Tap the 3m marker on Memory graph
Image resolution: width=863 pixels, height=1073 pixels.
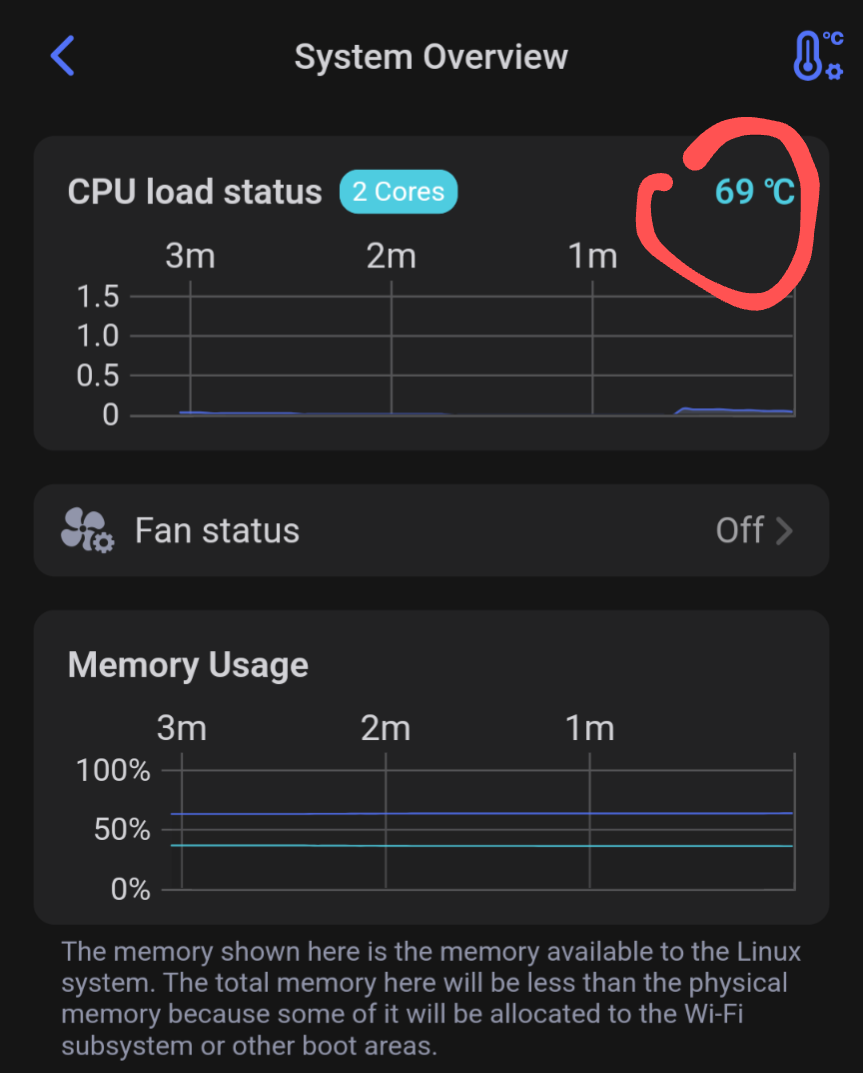tap(182, 728)
